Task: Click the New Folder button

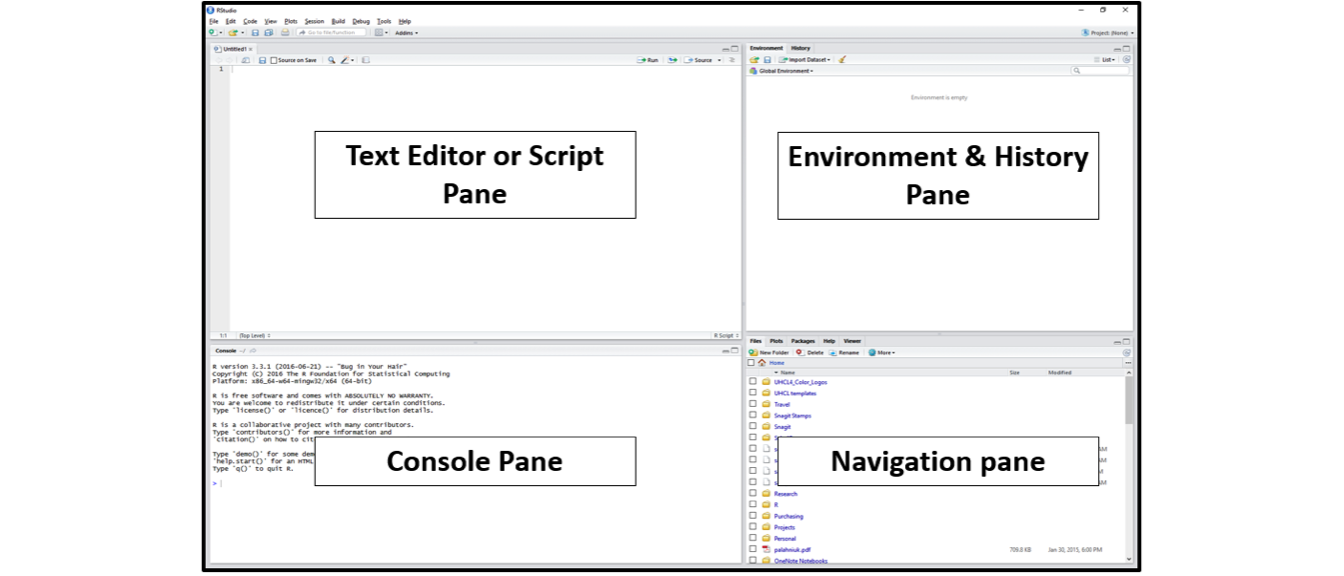Action: pos(769,353)
